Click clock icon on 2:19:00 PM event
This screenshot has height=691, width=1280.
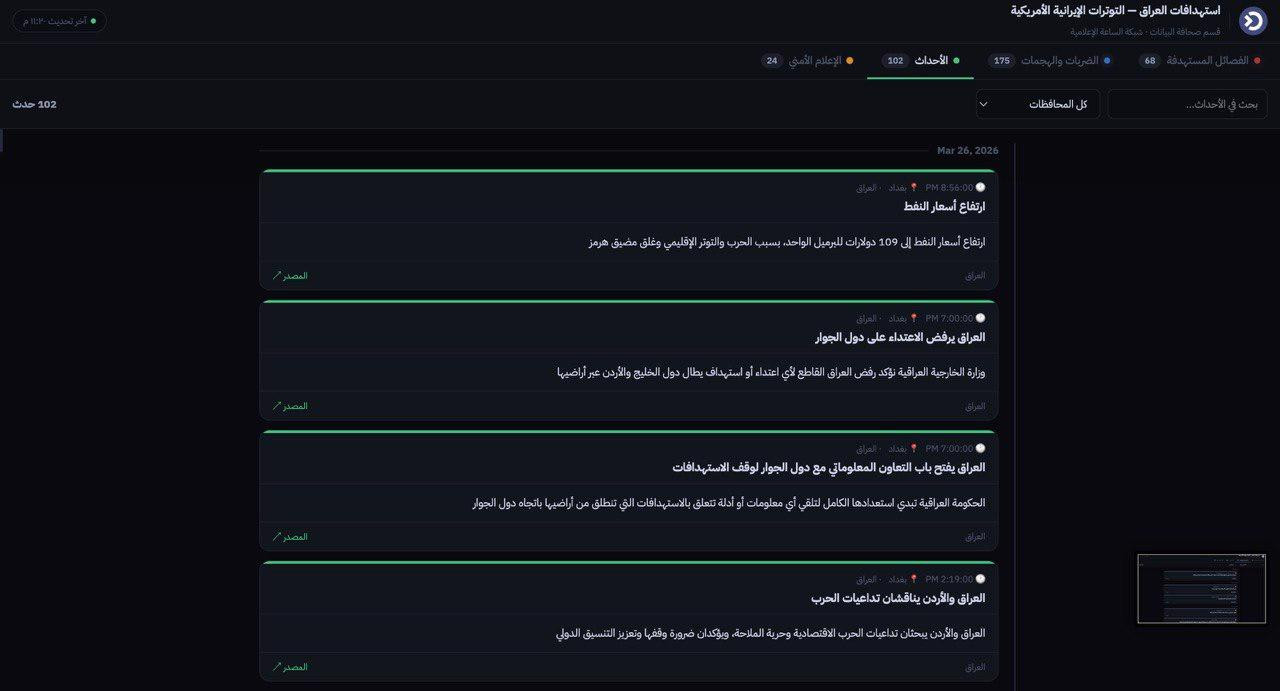point(980,579)
